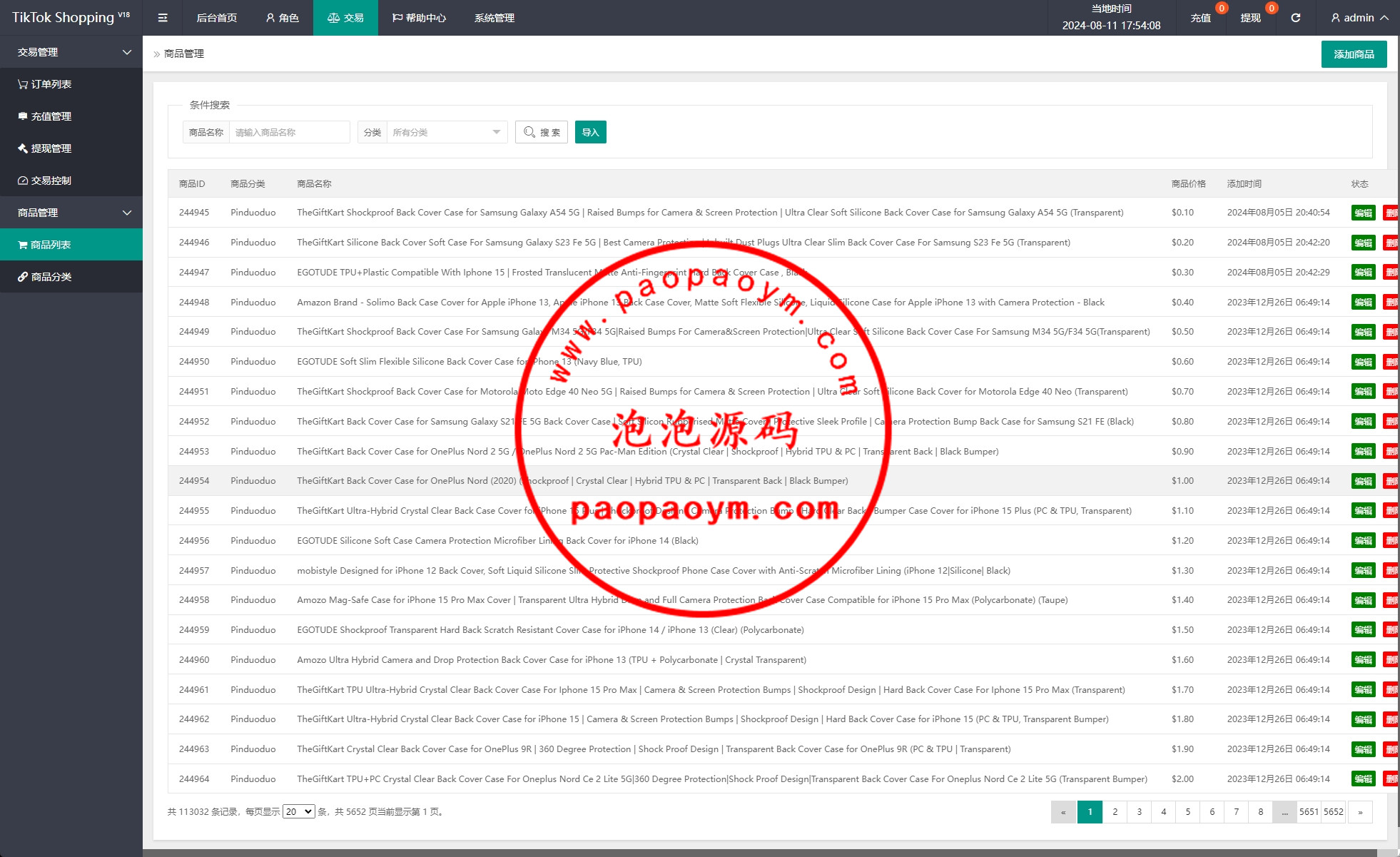Screen dimensions: 1400x857
Task: Open 帮助中心 menu
Action: (x=419, y=18)
